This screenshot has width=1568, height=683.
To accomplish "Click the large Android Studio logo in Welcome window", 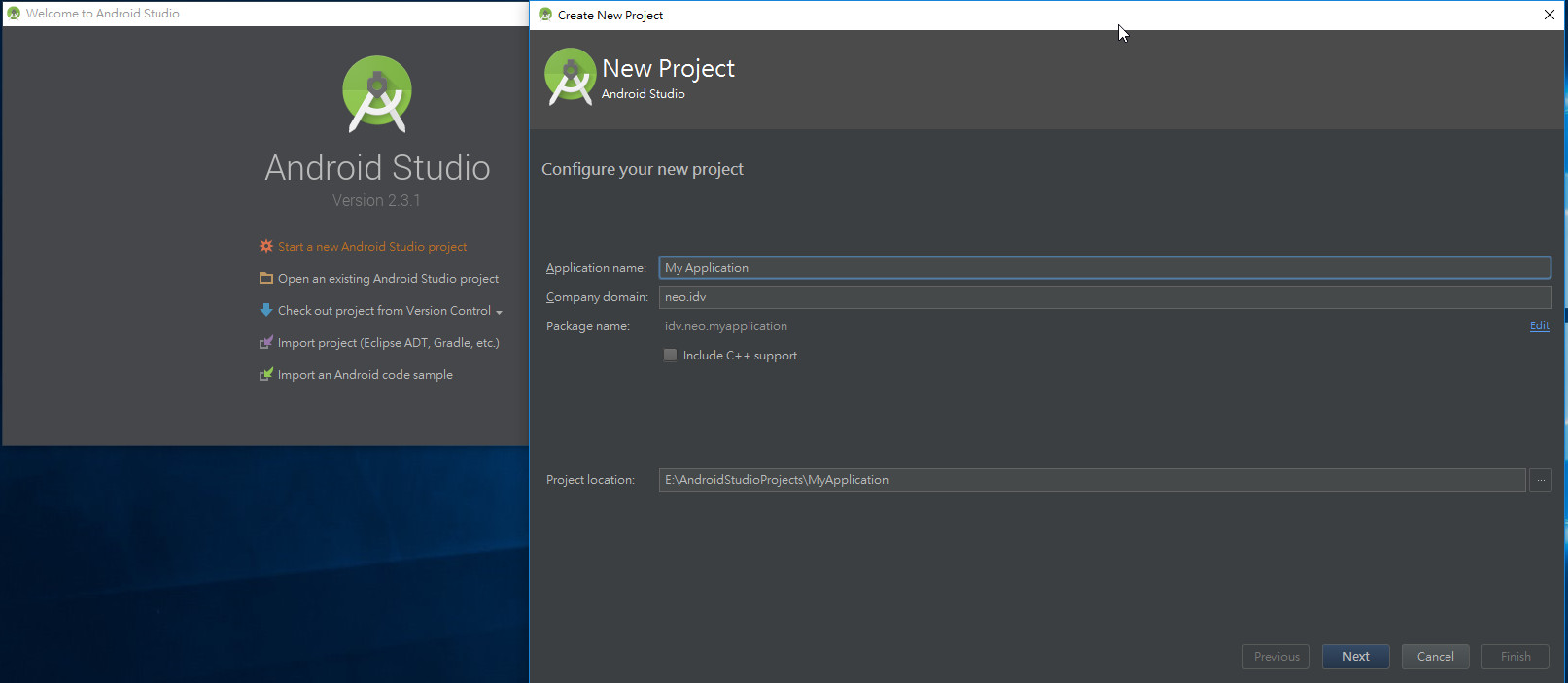I will tap(377, 94).
